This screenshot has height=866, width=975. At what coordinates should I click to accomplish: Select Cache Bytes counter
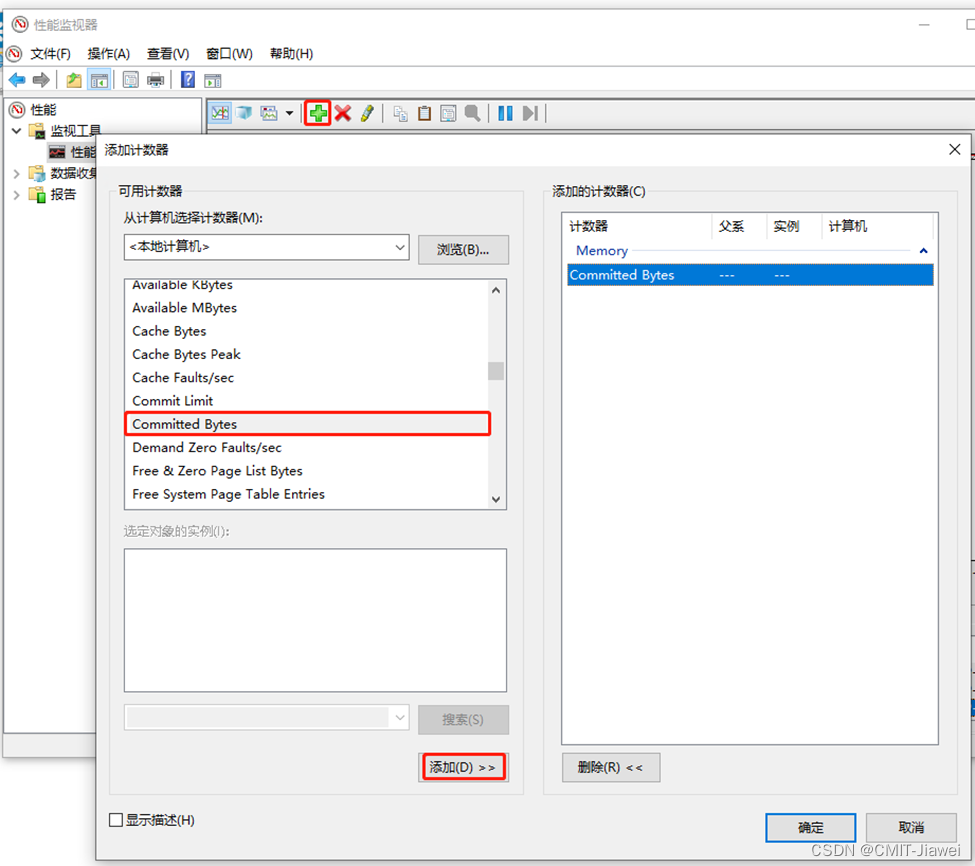(169, 331)
